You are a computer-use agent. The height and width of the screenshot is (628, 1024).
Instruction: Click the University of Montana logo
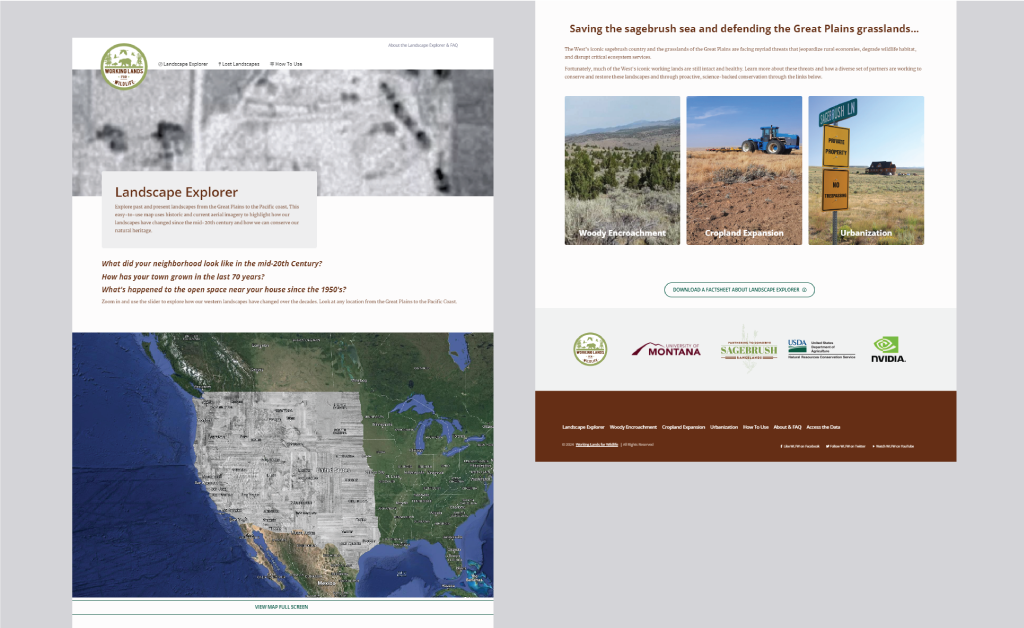point(666,349)
